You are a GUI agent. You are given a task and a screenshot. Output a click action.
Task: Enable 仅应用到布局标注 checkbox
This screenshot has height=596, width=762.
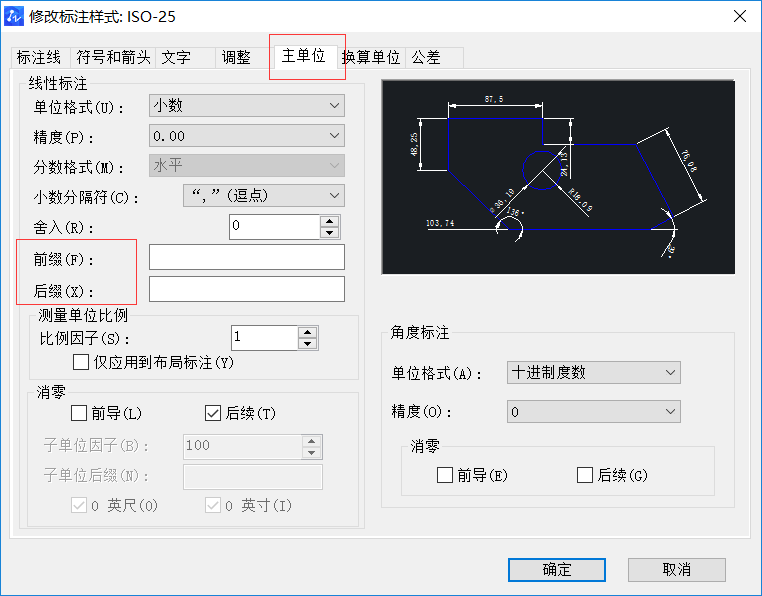coord(81,362)
